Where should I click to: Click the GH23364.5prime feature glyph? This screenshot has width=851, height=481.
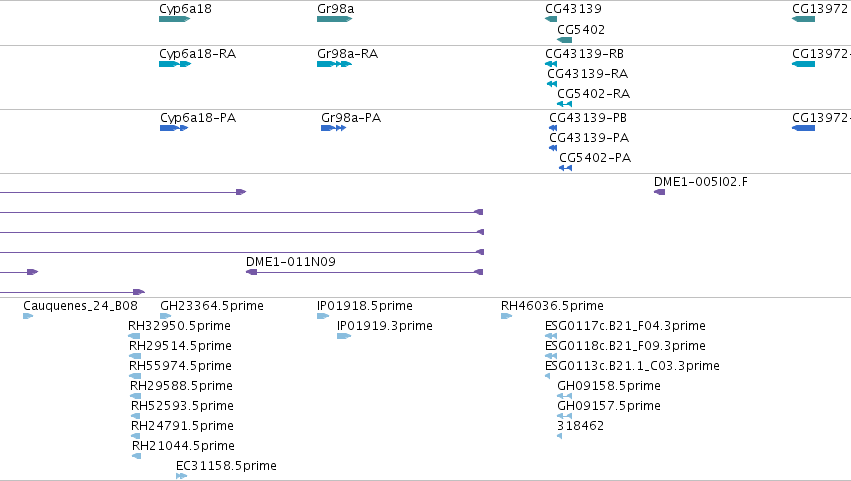coord(166,316)
